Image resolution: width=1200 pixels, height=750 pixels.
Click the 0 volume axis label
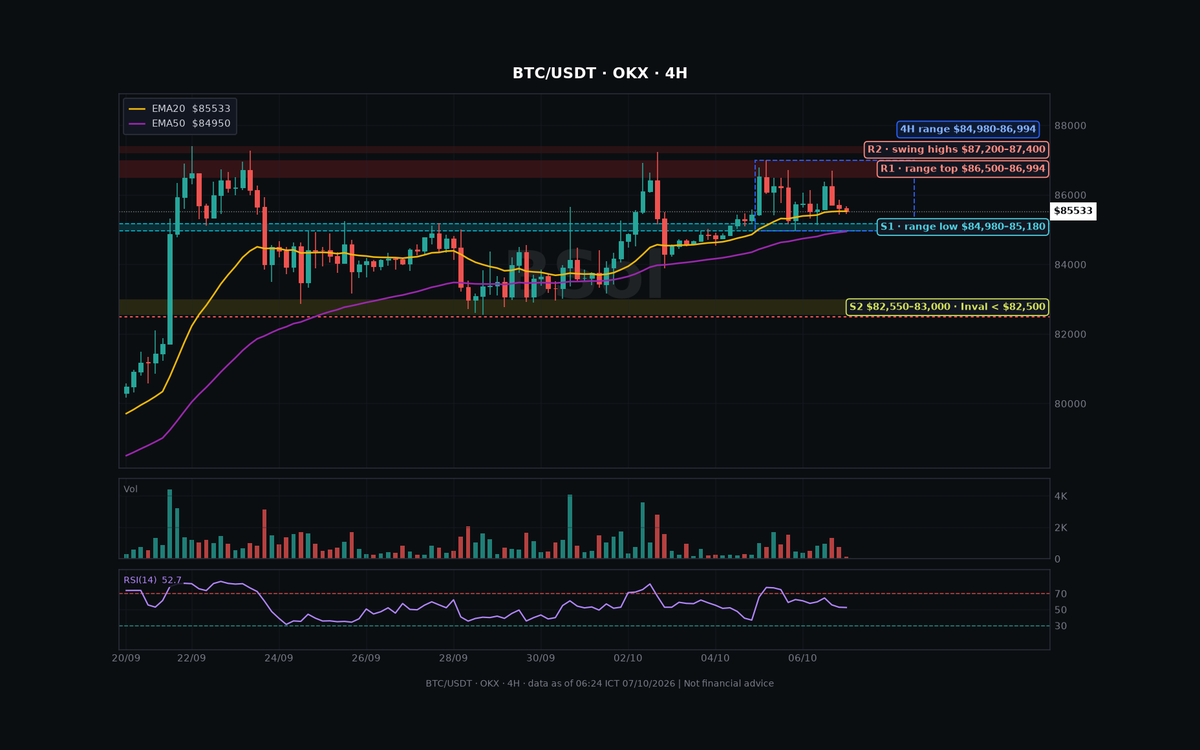pyautogui.click(x=1058, y=559)
